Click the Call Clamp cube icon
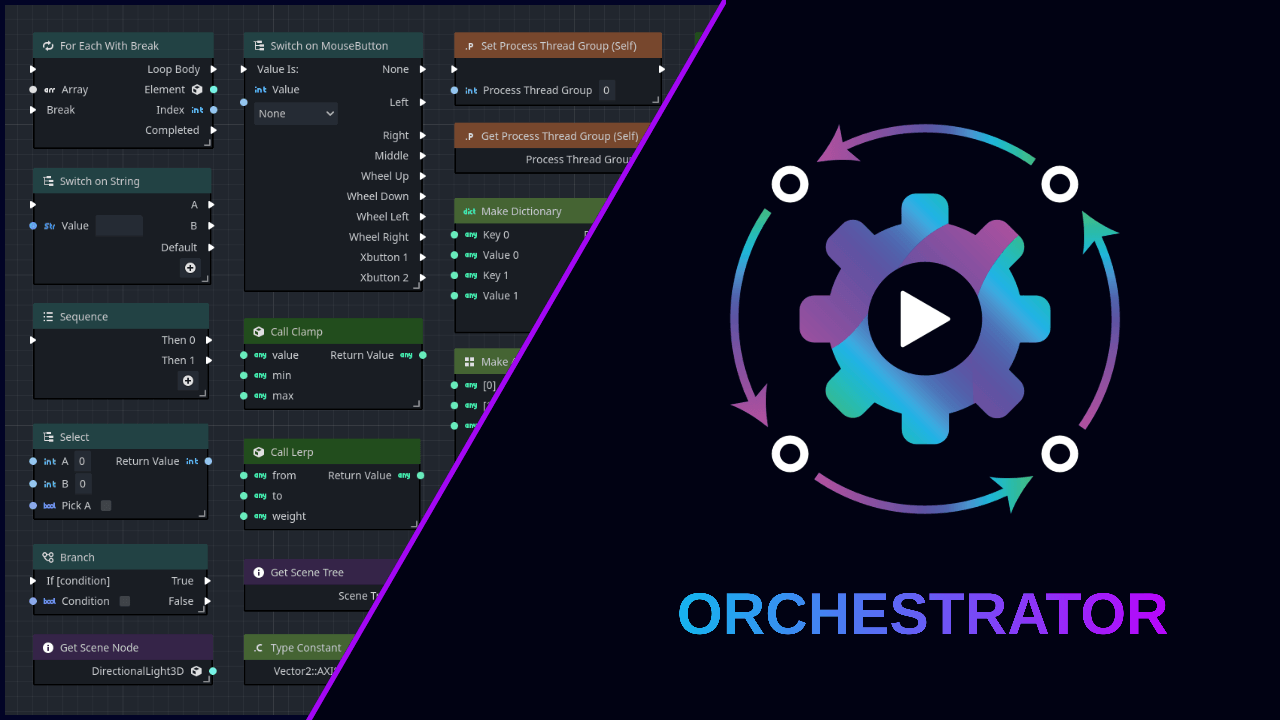Viewport: 1280px width, 720px height. click(x=259, y=332)
